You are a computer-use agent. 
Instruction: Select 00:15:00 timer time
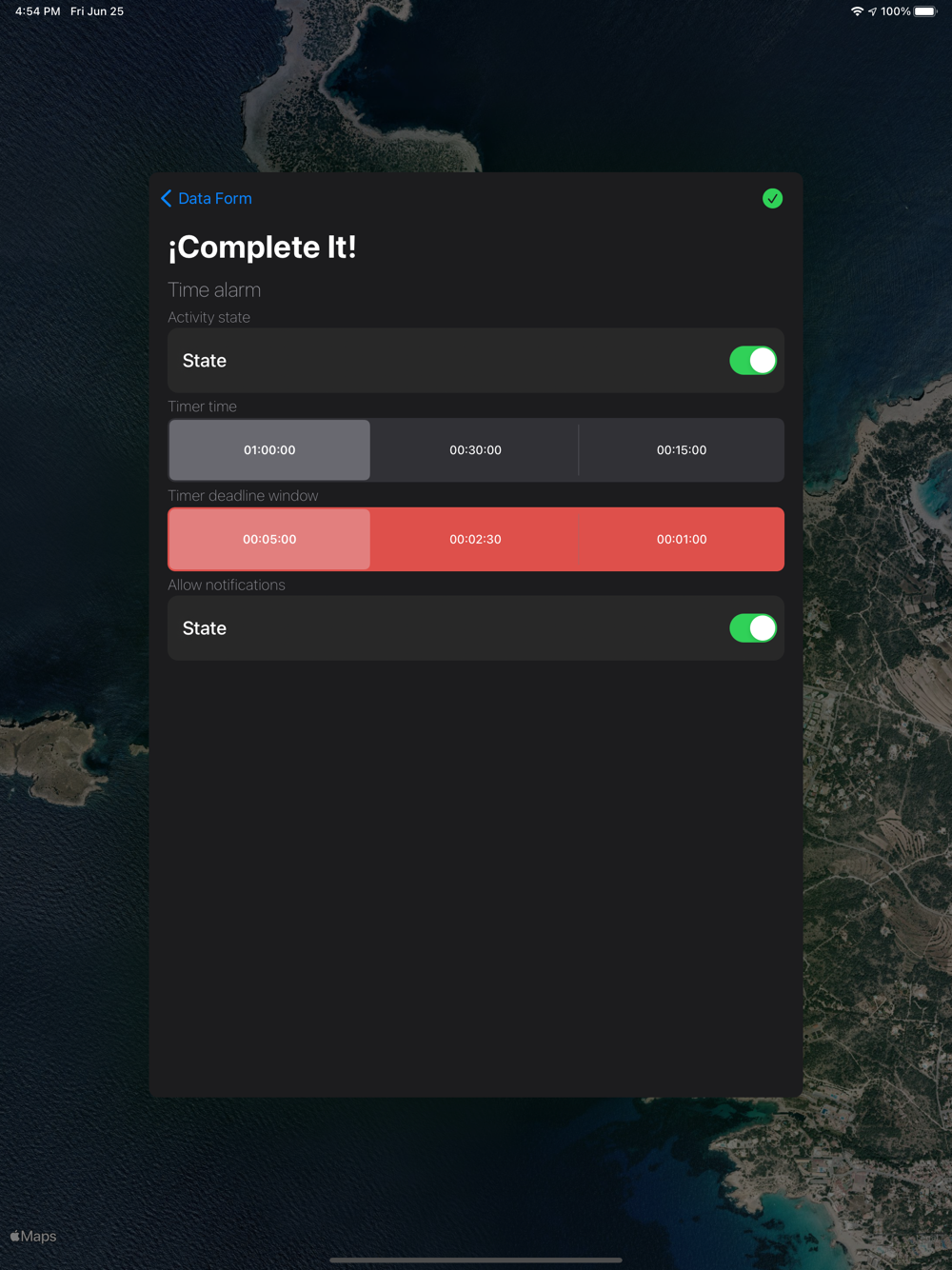tap(682, 450)
